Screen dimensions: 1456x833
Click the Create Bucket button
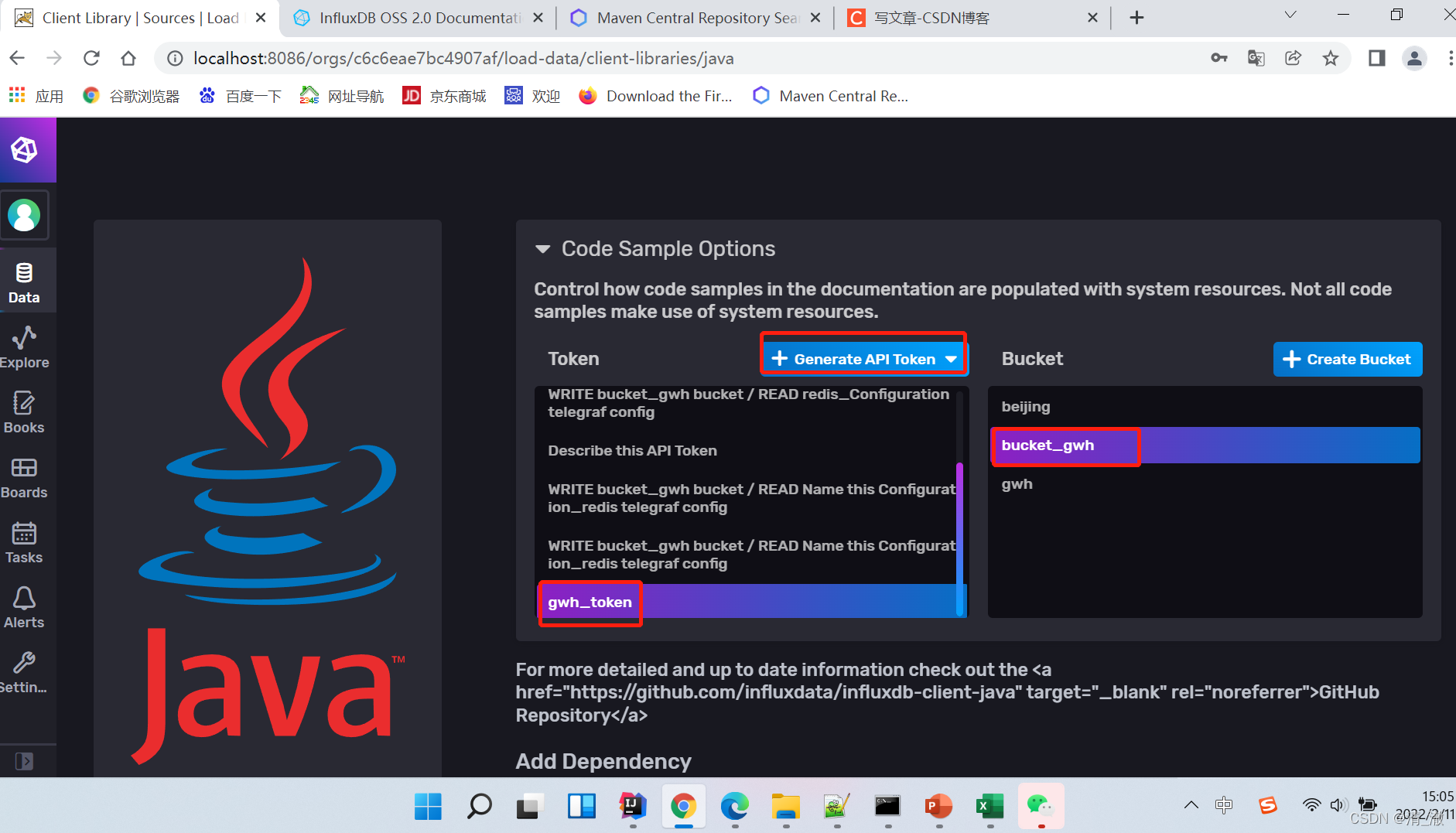(1348, 359)
